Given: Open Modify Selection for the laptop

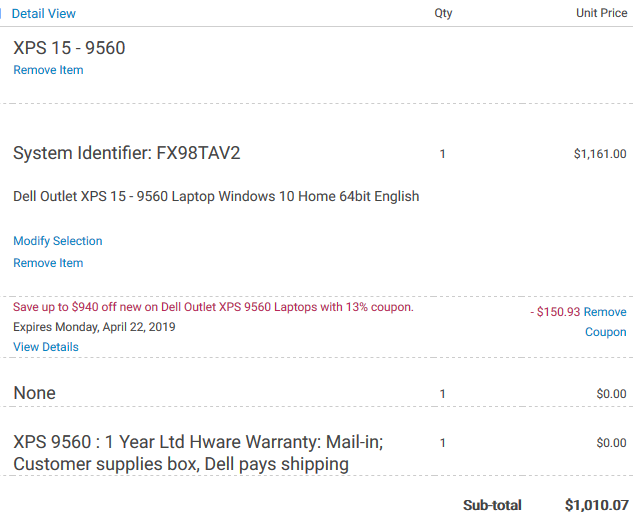Looking at the screenshot, I should click(58, 241).
